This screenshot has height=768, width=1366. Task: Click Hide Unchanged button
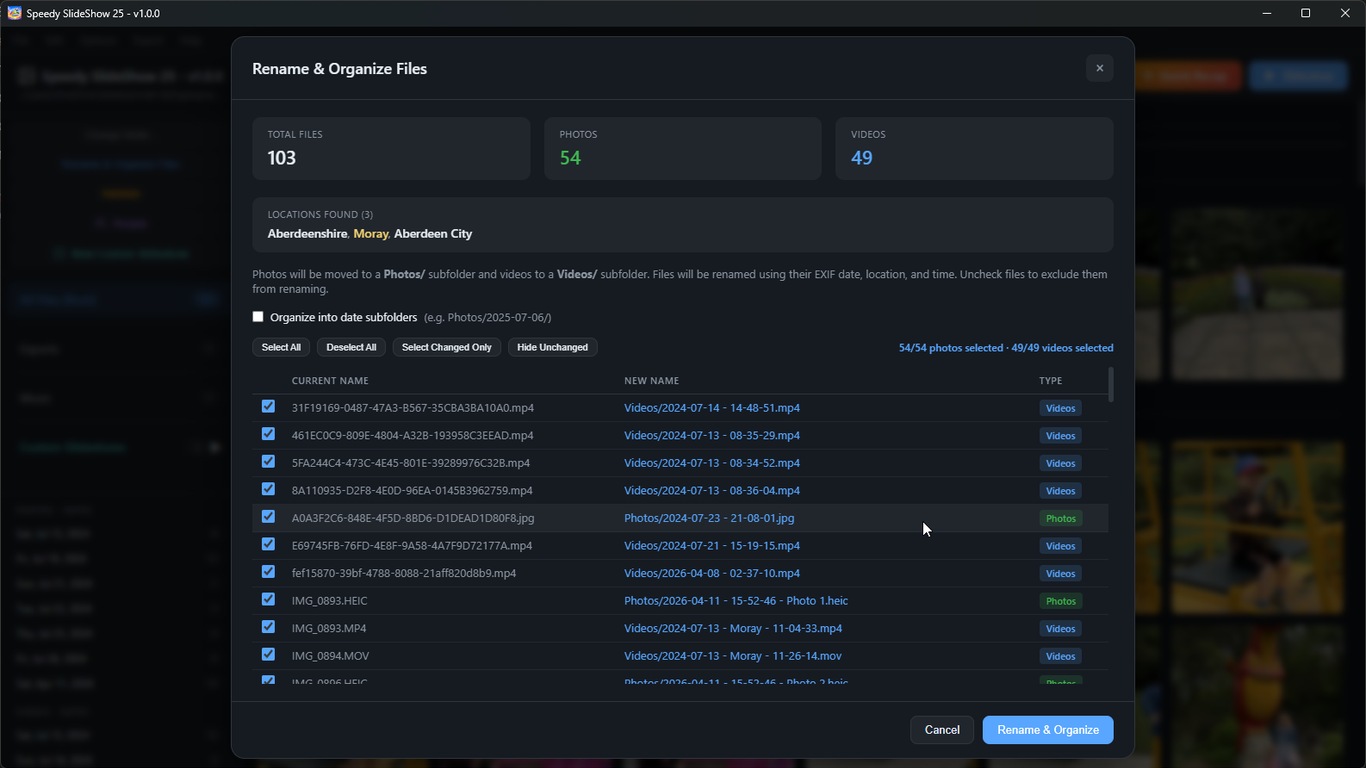click(552, 347)
